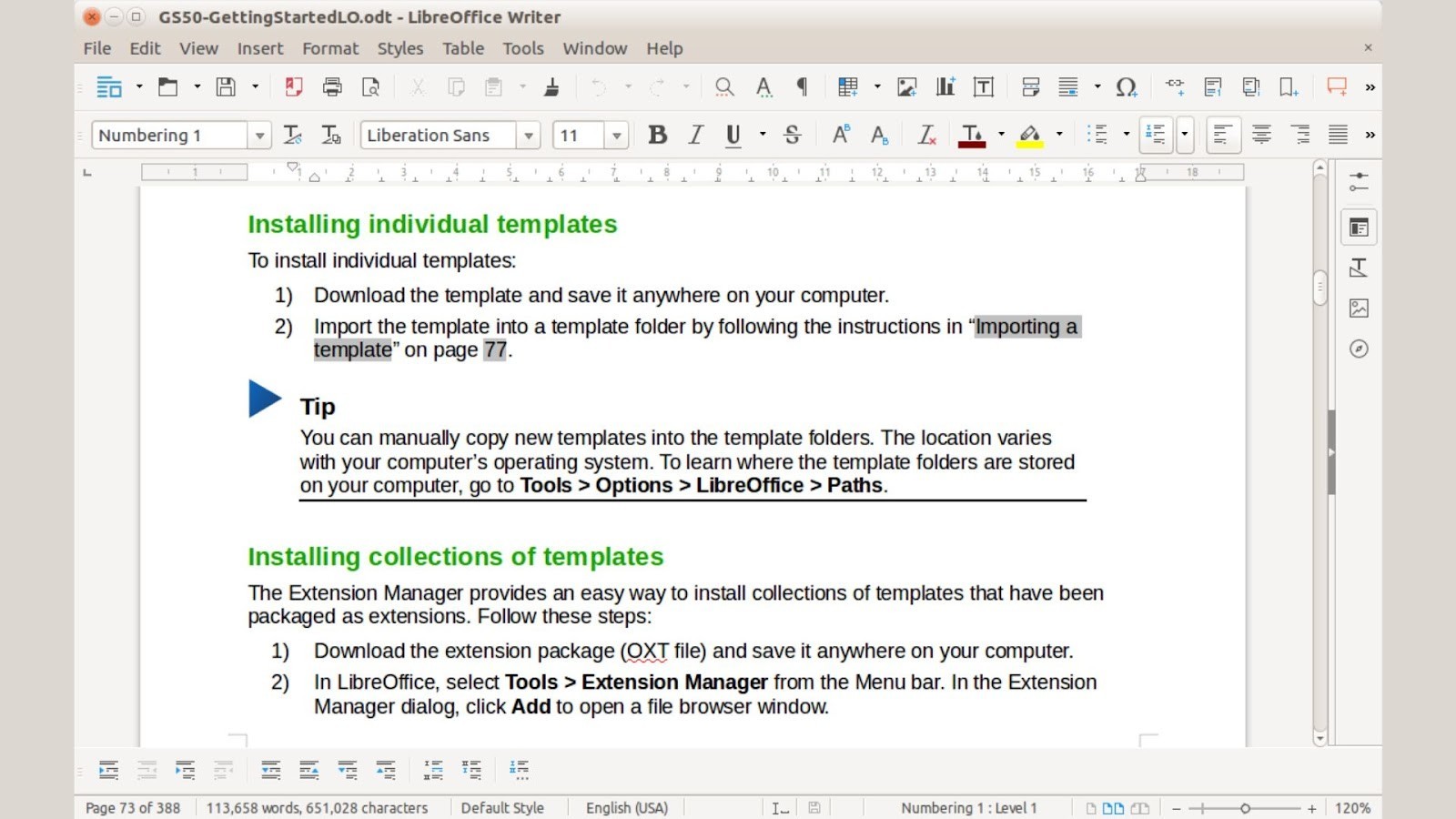Open the font size dropdown showing 11
Viewport: 1456px width, 819px height.
(x=617, y=135)
